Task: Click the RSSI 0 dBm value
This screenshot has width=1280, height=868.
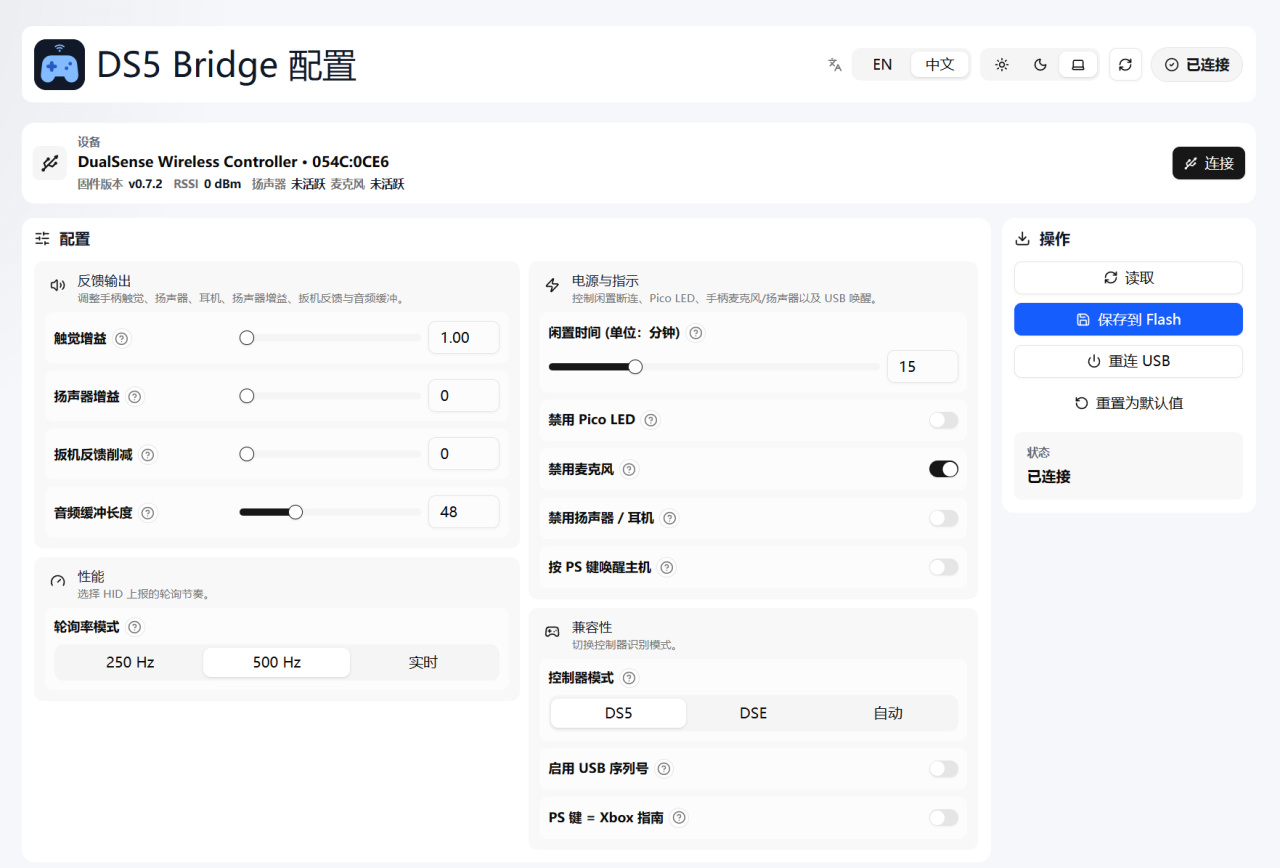Action: tap(222, 184)
